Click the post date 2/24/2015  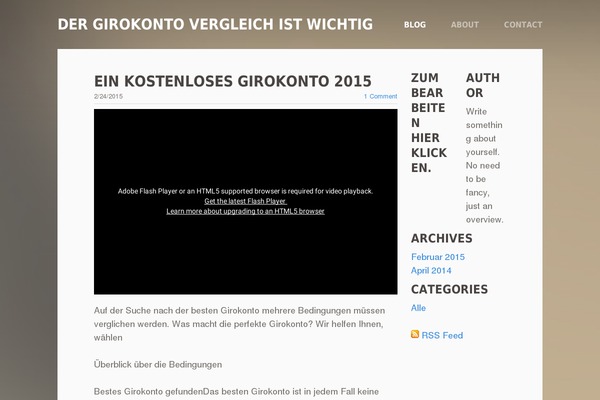[108, 96]
